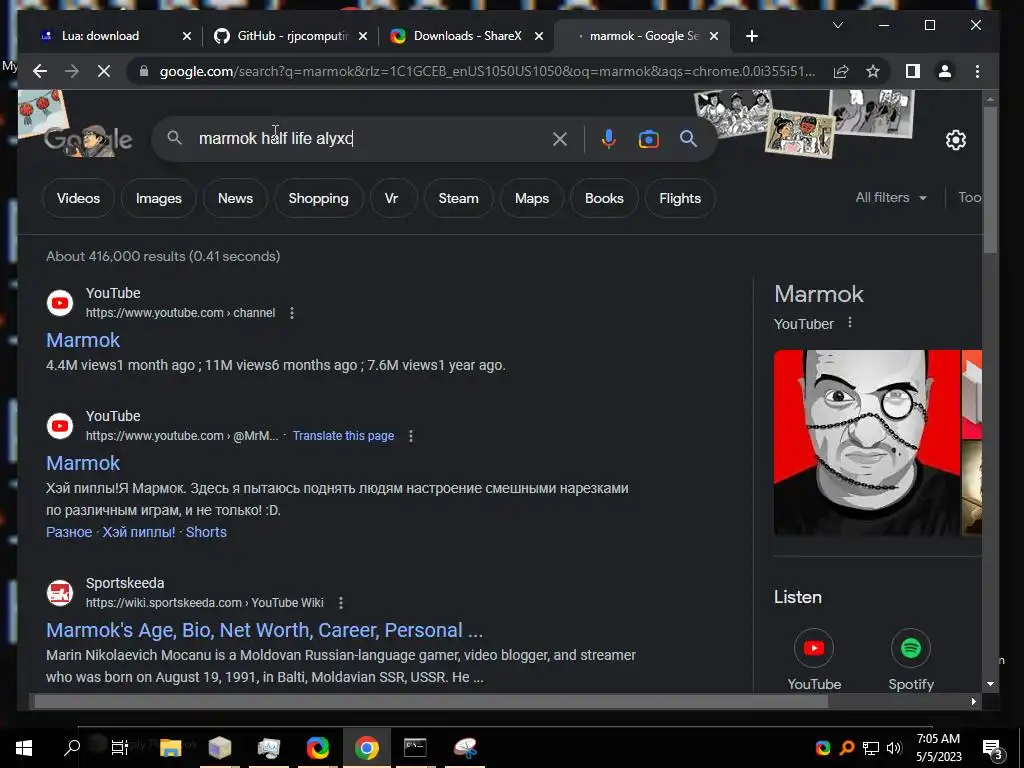
Task: Bookmark this page with the star icon
Action: pyautogui.click(x=872, y=71)
